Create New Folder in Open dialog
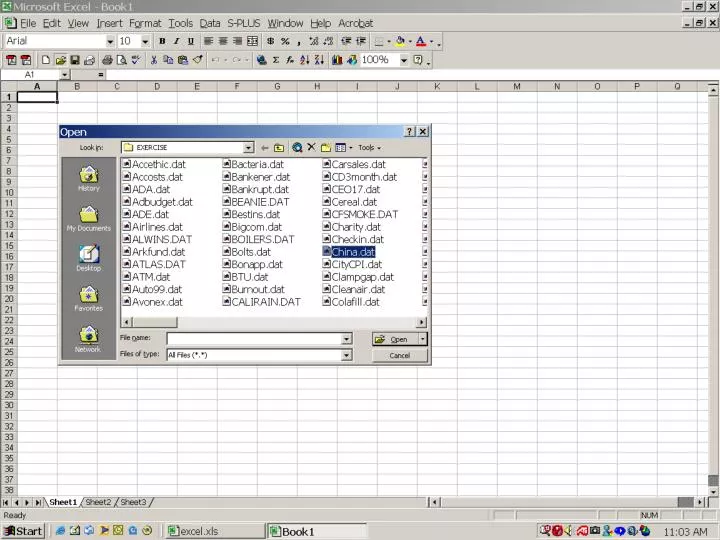This screenshot has width=720, height=540. coord(326,147)
